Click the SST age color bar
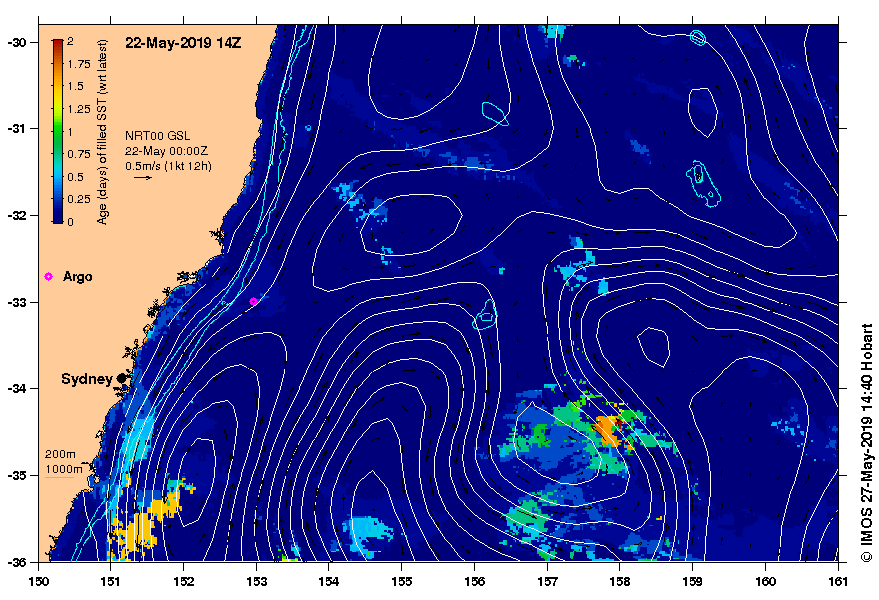This screenshot has width=879, height=600. 58,131
